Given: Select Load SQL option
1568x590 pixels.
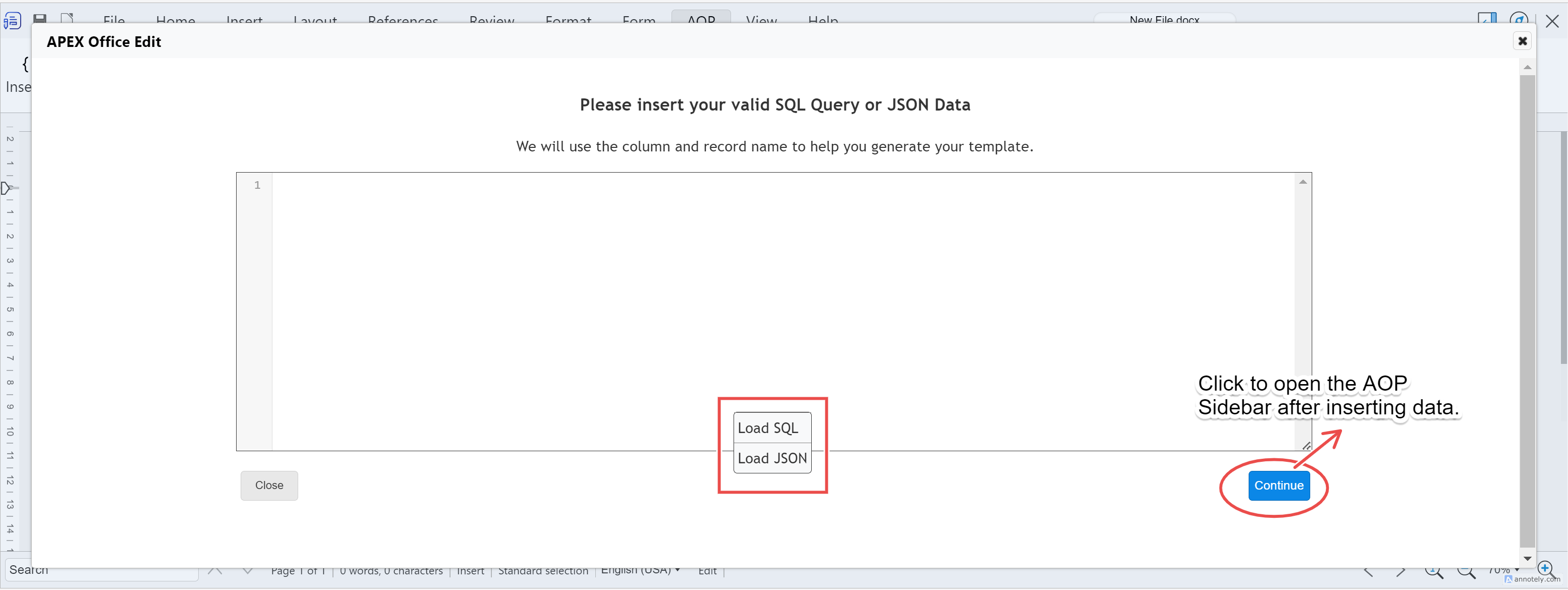Looking at the screenshot, I should click(x=772, y=428).
